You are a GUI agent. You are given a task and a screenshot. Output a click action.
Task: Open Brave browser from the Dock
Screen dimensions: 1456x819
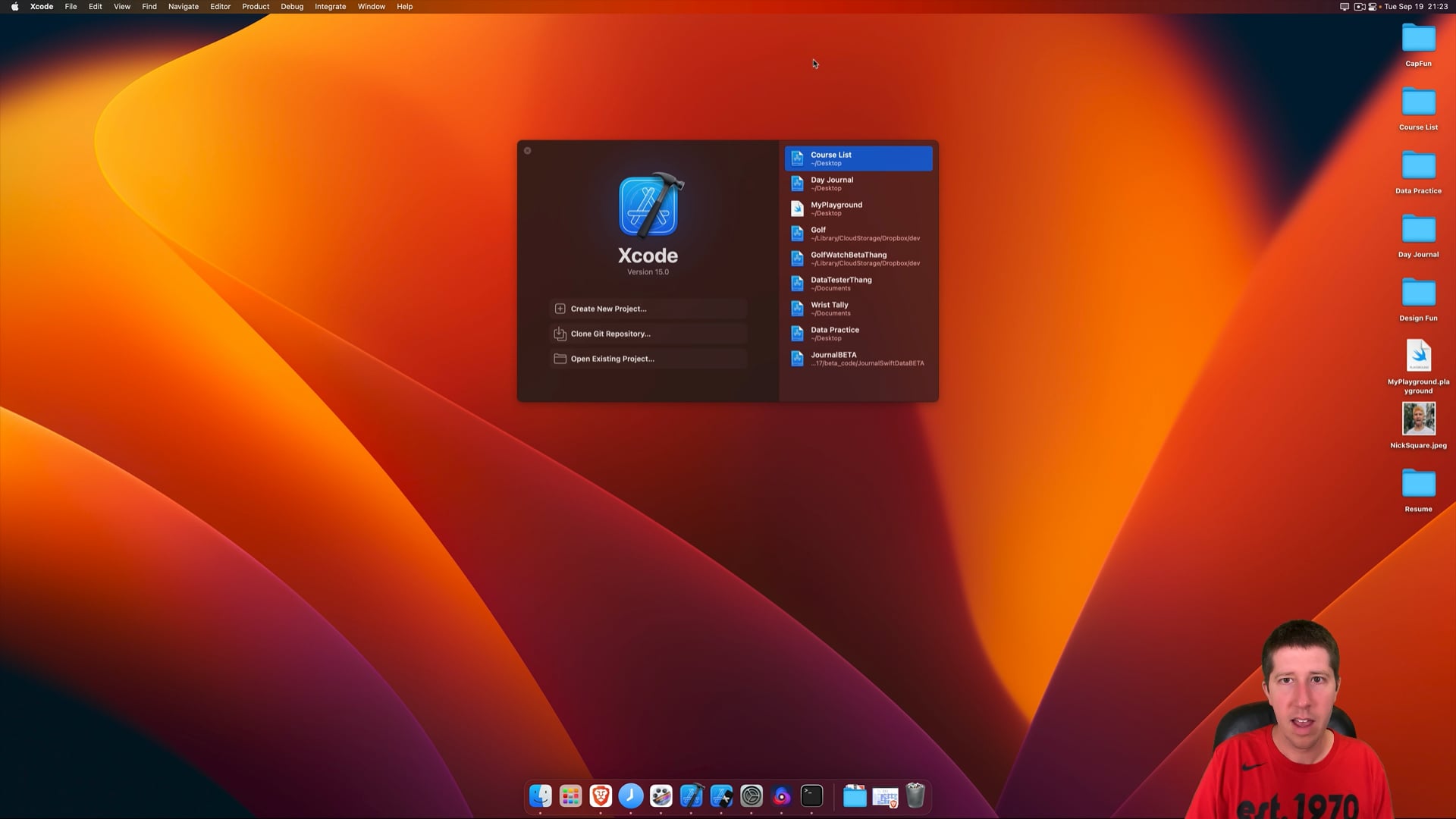(x=601, y=796)
